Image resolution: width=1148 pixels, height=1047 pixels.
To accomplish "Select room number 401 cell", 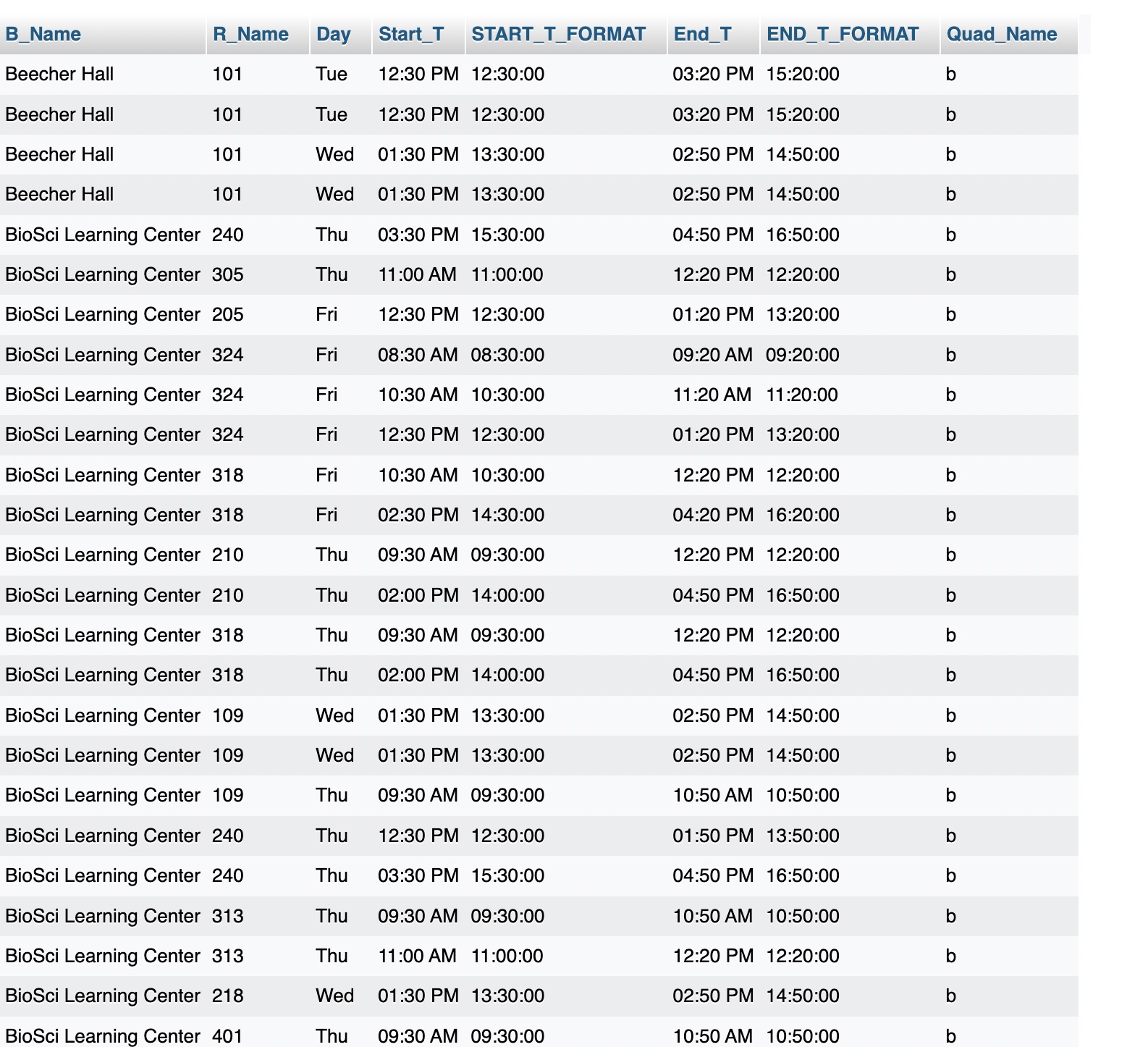I will (228, 1035).
